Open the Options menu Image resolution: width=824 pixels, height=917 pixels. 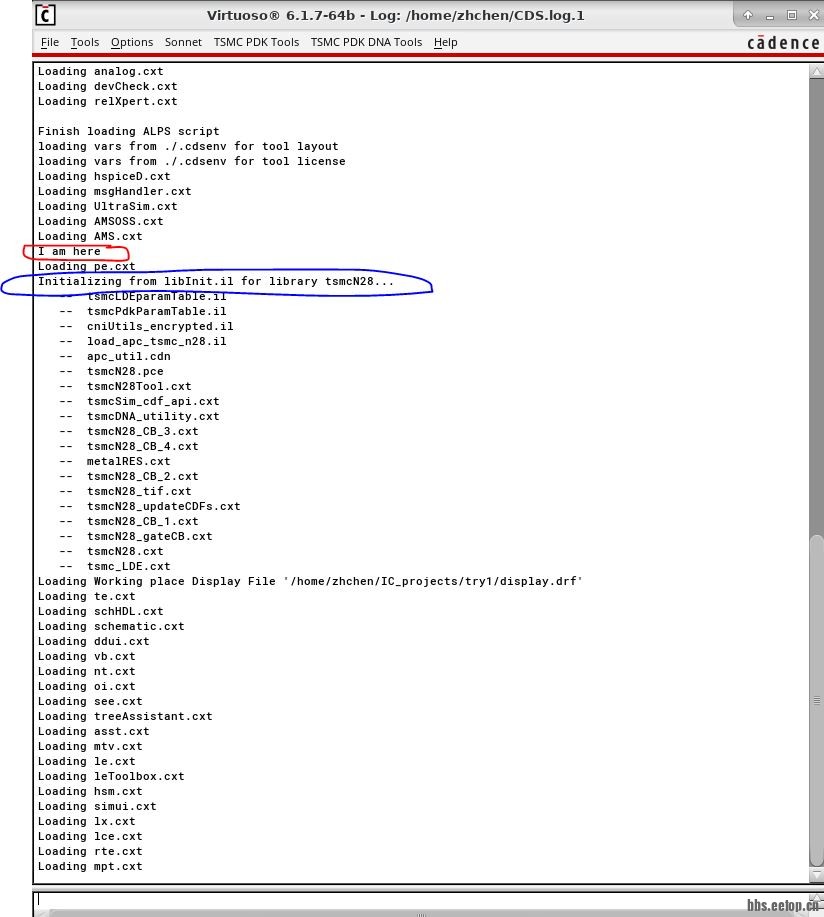(x=132, y=42)
